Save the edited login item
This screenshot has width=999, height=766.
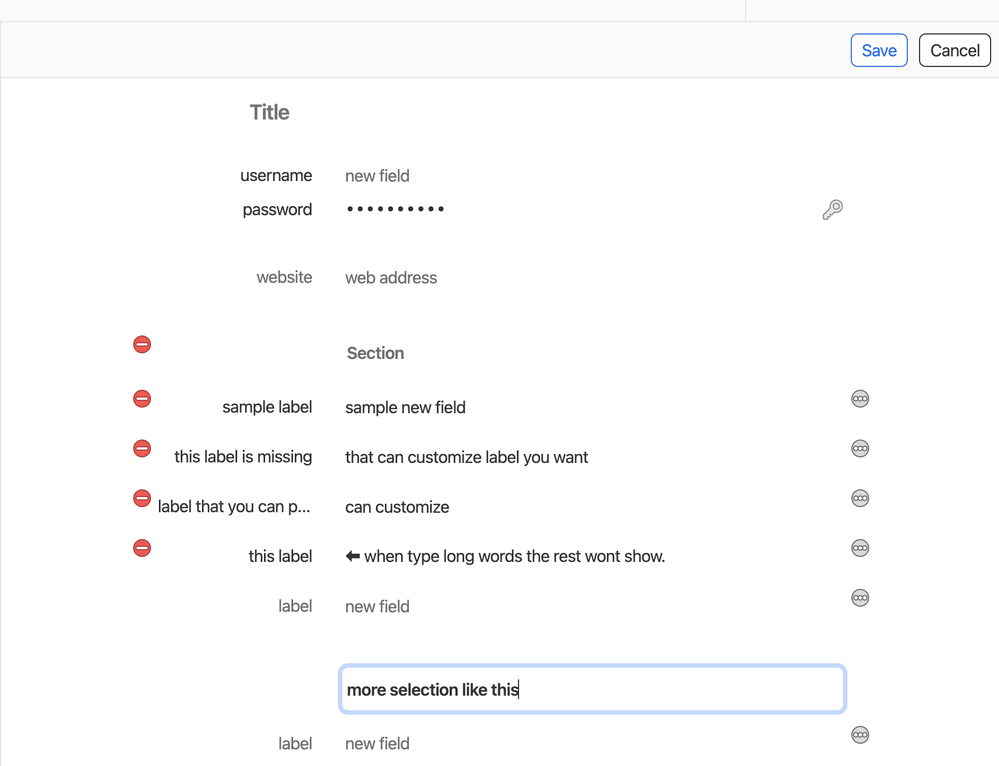pos(879,51)
